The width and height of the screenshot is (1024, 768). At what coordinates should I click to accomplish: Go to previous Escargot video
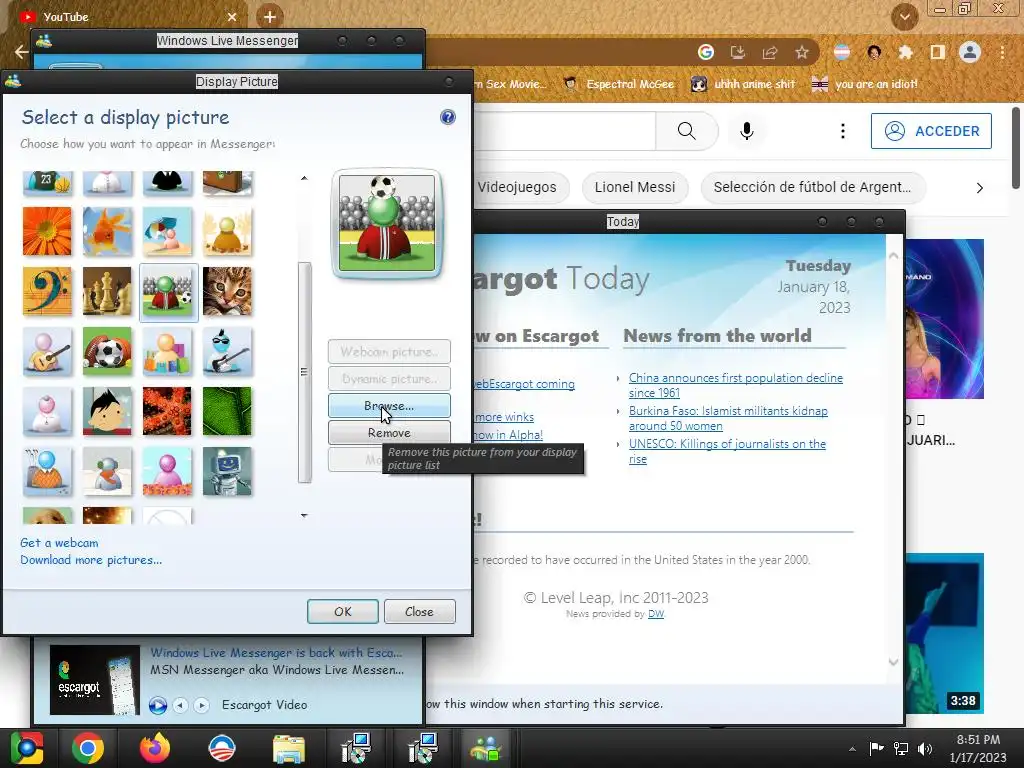tap(181, 705)
